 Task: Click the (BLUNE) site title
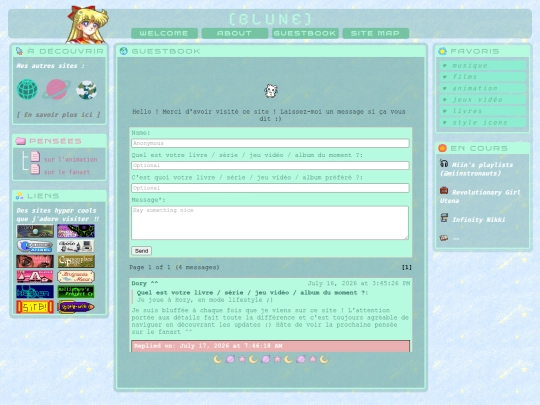[270, 19]
